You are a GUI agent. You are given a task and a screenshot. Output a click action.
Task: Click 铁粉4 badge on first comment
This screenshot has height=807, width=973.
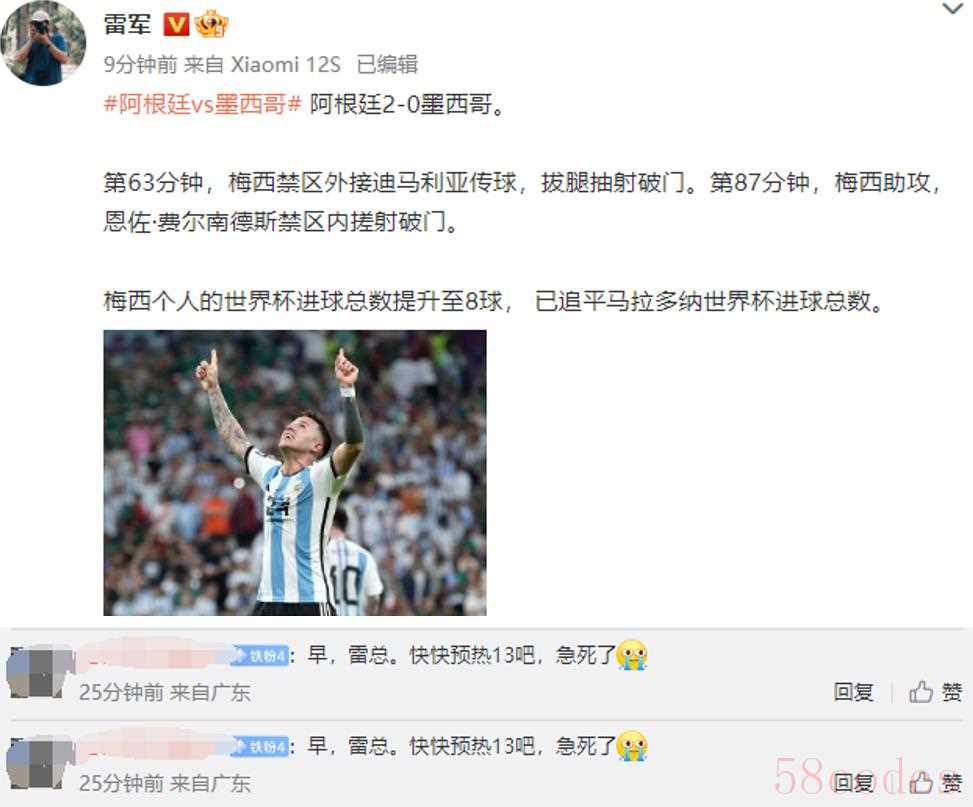point(261,656)
